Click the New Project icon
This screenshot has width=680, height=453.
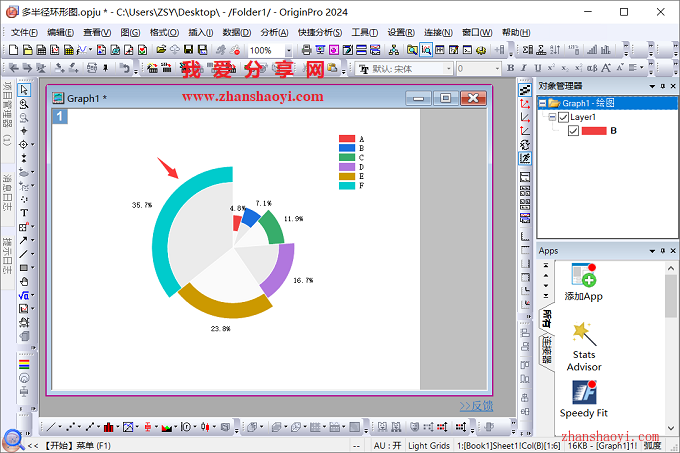point(13,50)
